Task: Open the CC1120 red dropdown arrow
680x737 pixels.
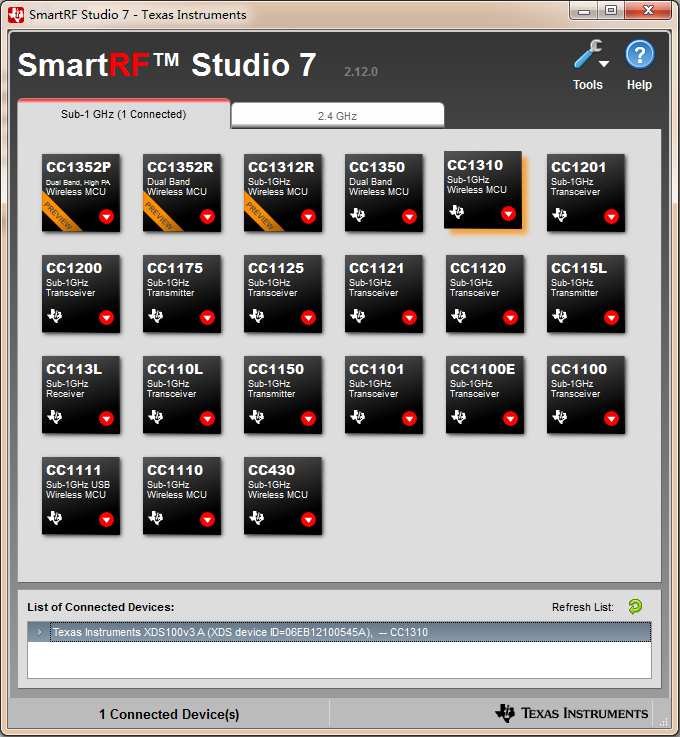Action: (510, 318)
